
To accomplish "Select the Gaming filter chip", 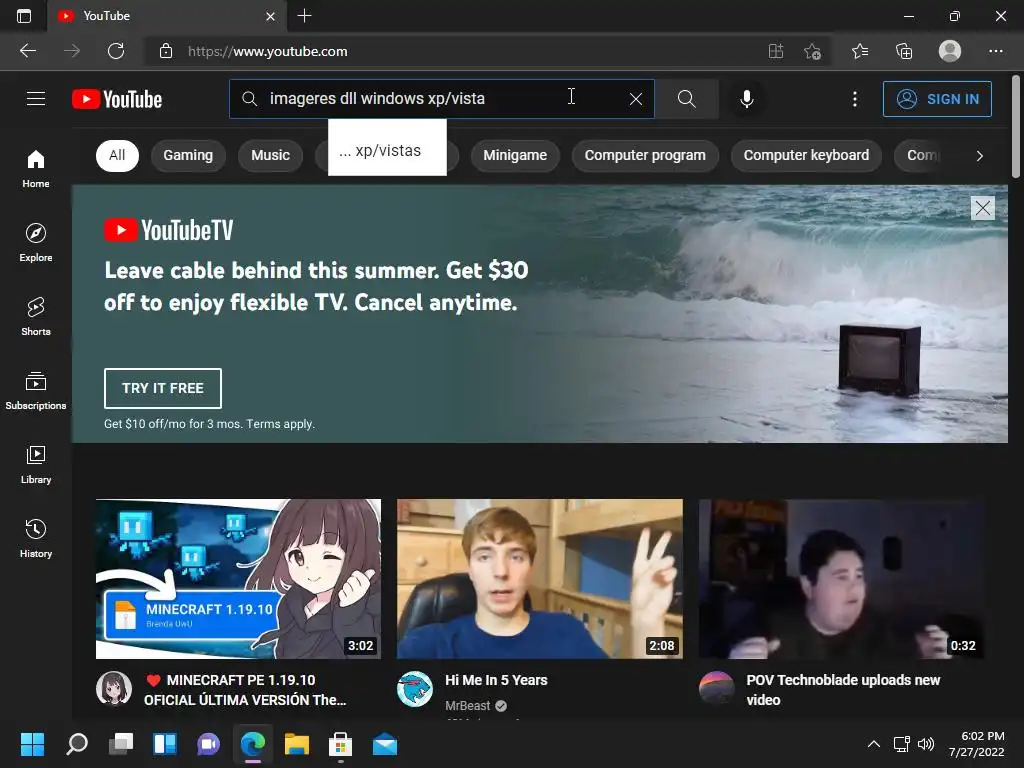I will pyautogui.click(x=188, y=155).
